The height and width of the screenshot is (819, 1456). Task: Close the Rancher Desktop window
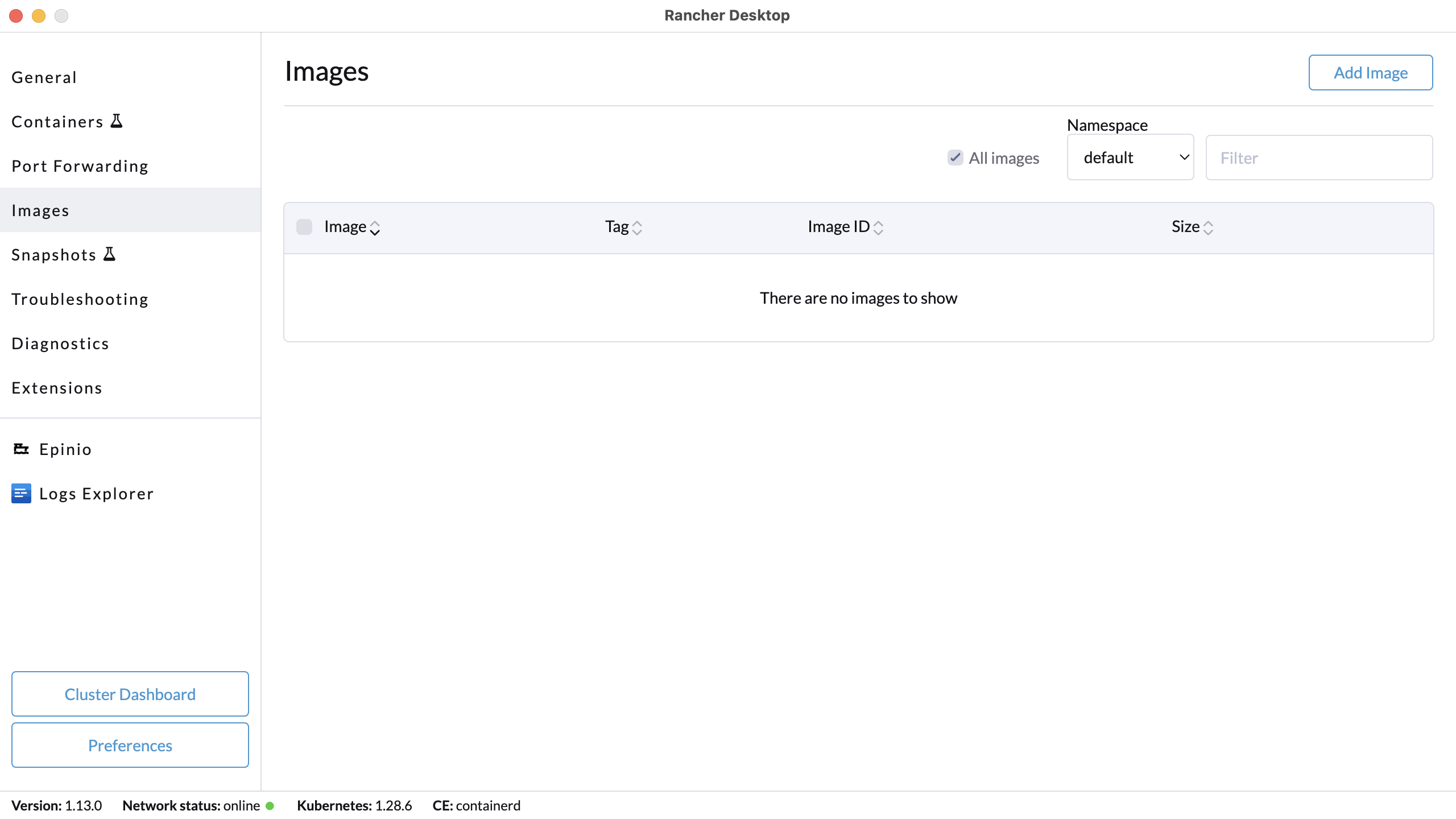pyautogui.click(x=16, y=15)
